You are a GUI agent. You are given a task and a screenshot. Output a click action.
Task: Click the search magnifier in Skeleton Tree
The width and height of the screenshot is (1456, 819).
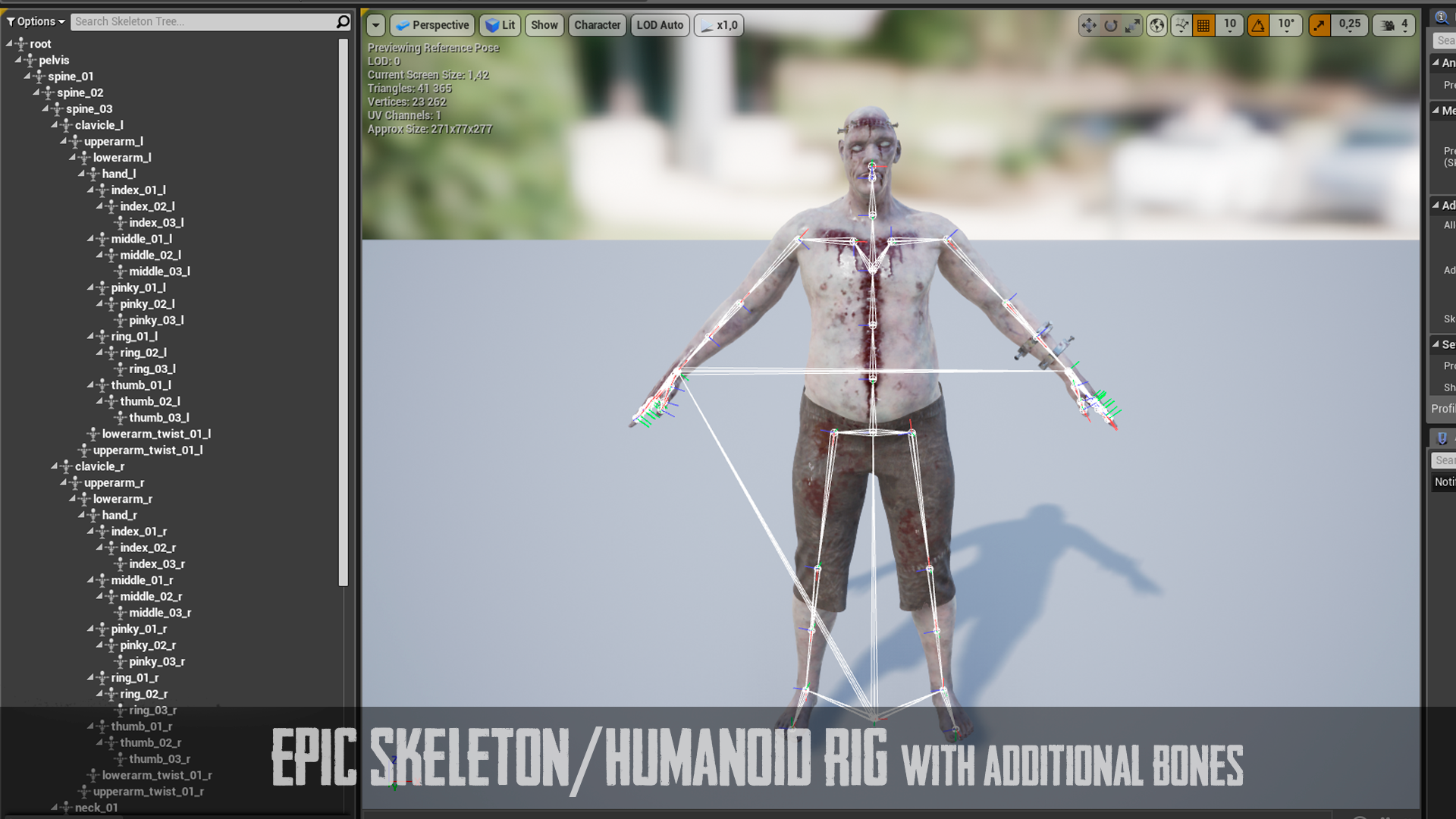[x=343, y=21]
